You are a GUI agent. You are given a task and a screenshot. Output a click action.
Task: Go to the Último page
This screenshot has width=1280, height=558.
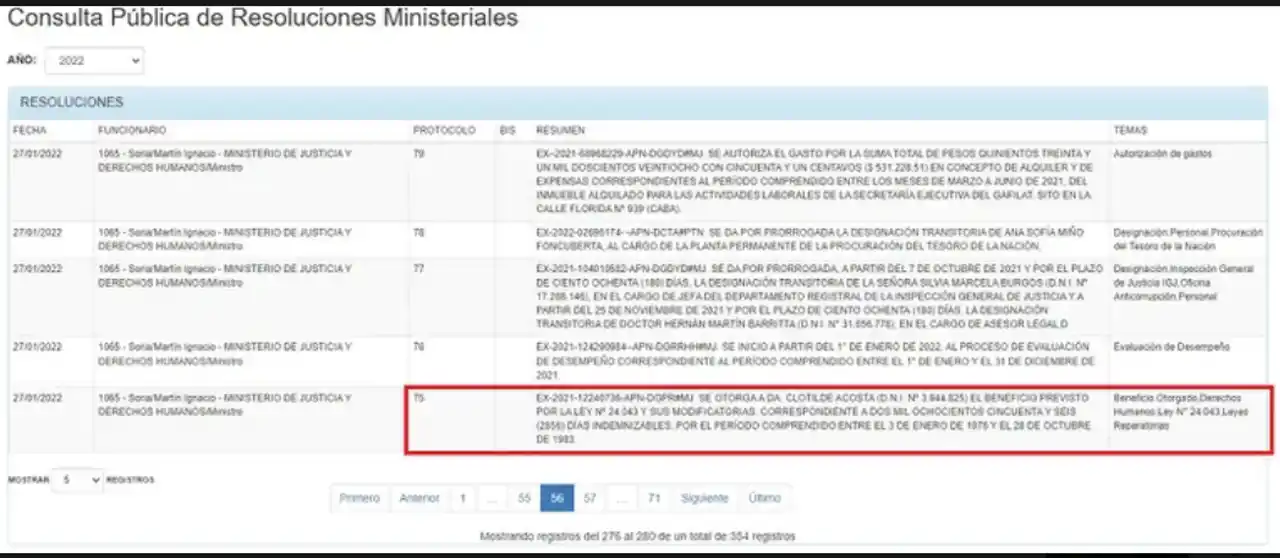pyautogui.click(x=765, y=498)
